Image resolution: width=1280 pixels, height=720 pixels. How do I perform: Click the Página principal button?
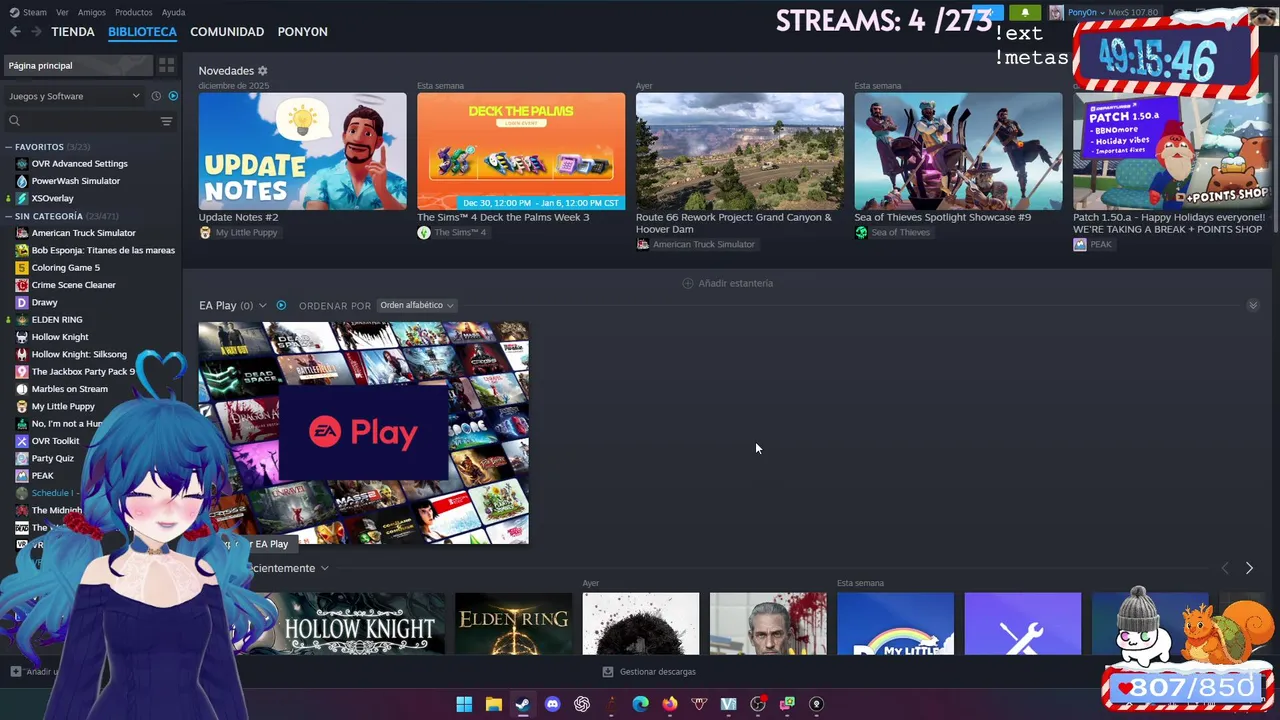click(78, 65)
